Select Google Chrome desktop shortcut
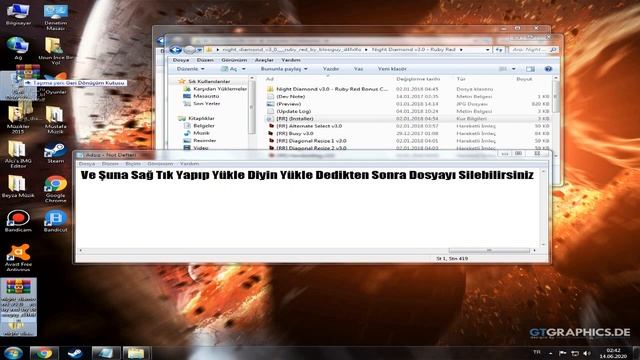 [x=56, y=189]
